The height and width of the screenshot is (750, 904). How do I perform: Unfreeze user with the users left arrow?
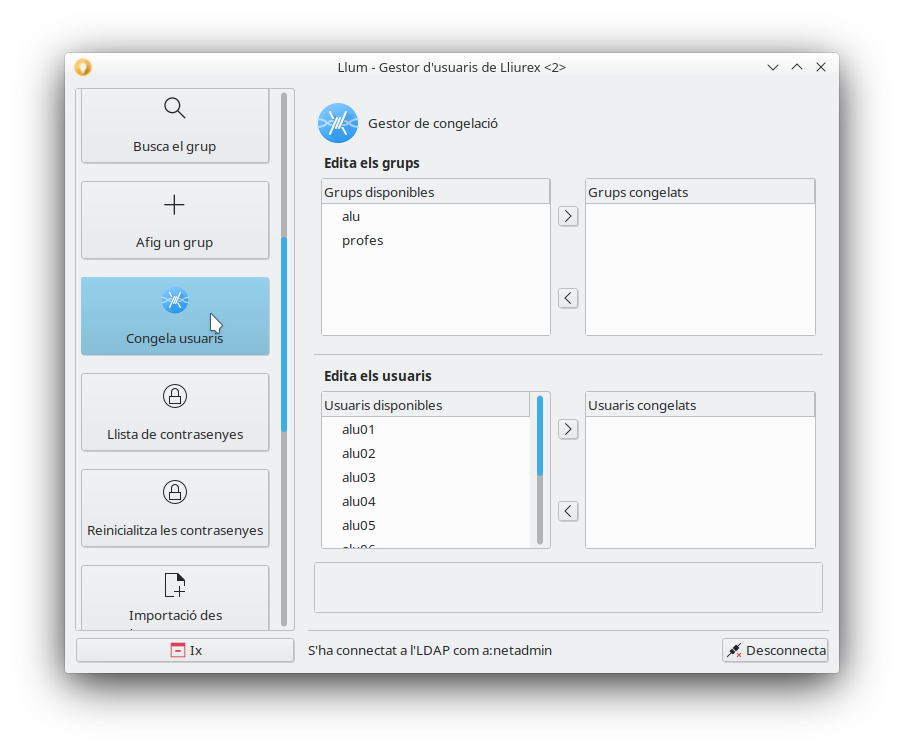(x=568, y=511)
